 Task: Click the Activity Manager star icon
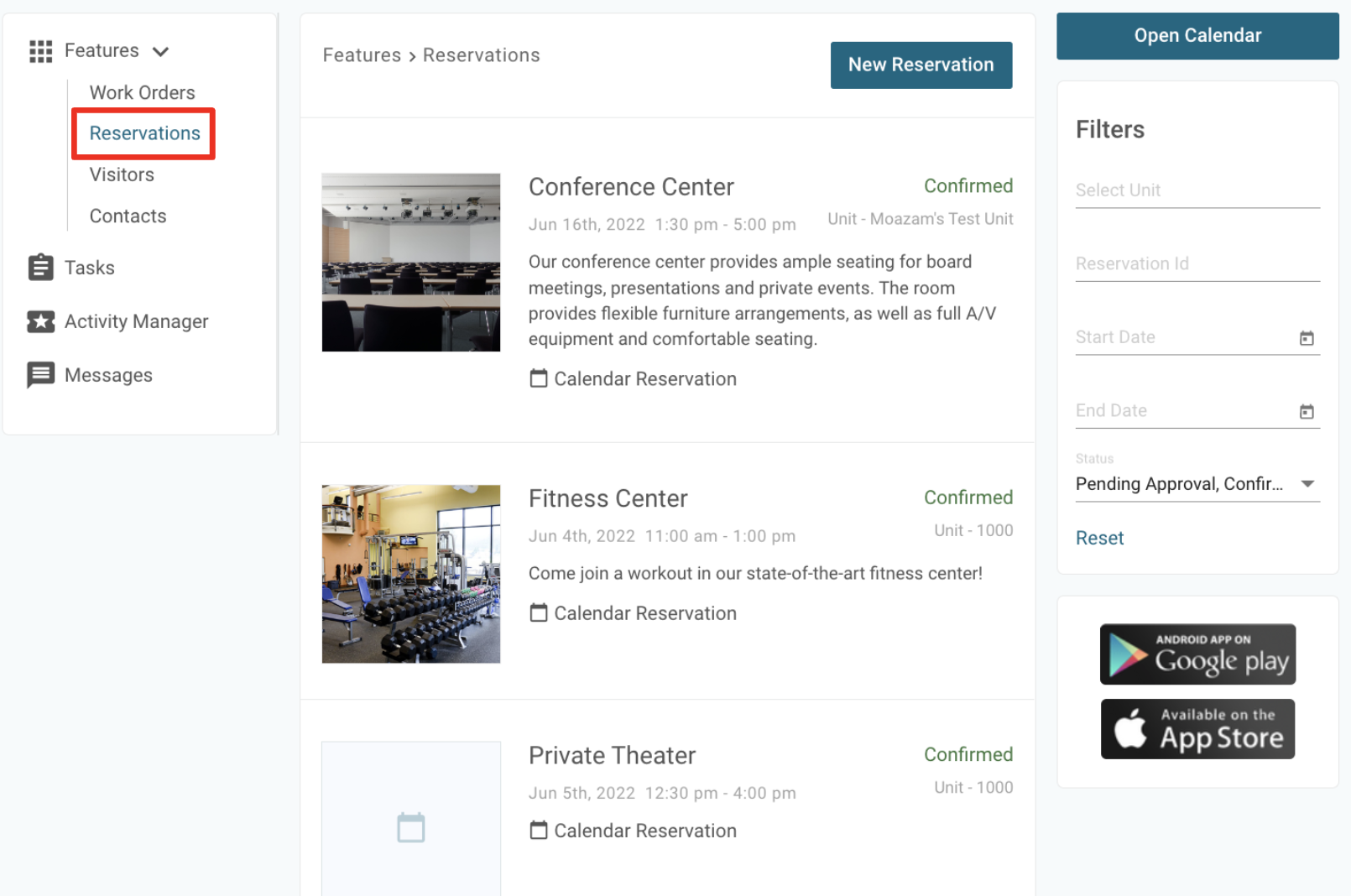pos(40,321)
